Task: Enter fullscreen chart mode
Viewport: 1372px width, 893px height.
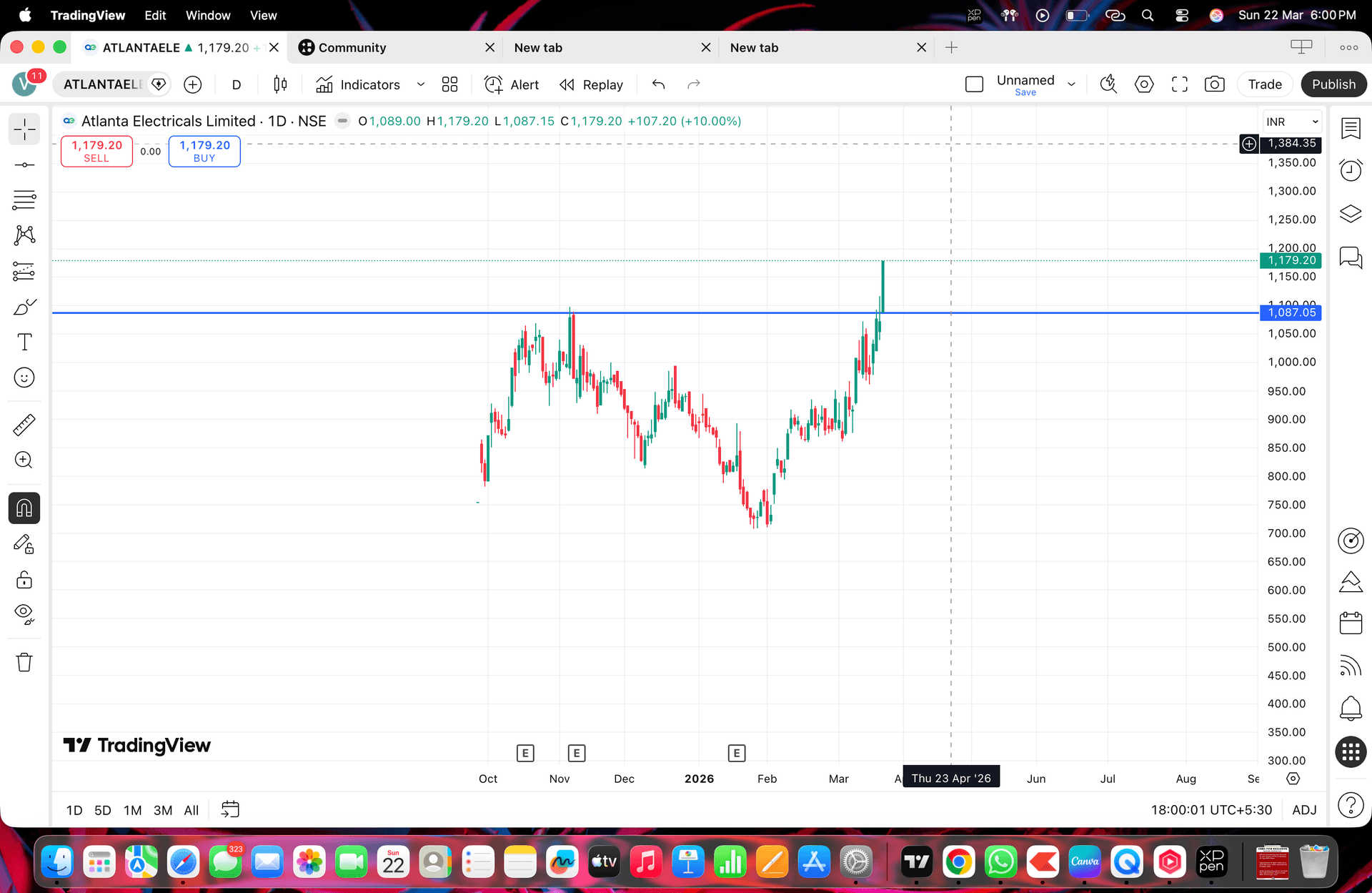Action: point(1180,84)
